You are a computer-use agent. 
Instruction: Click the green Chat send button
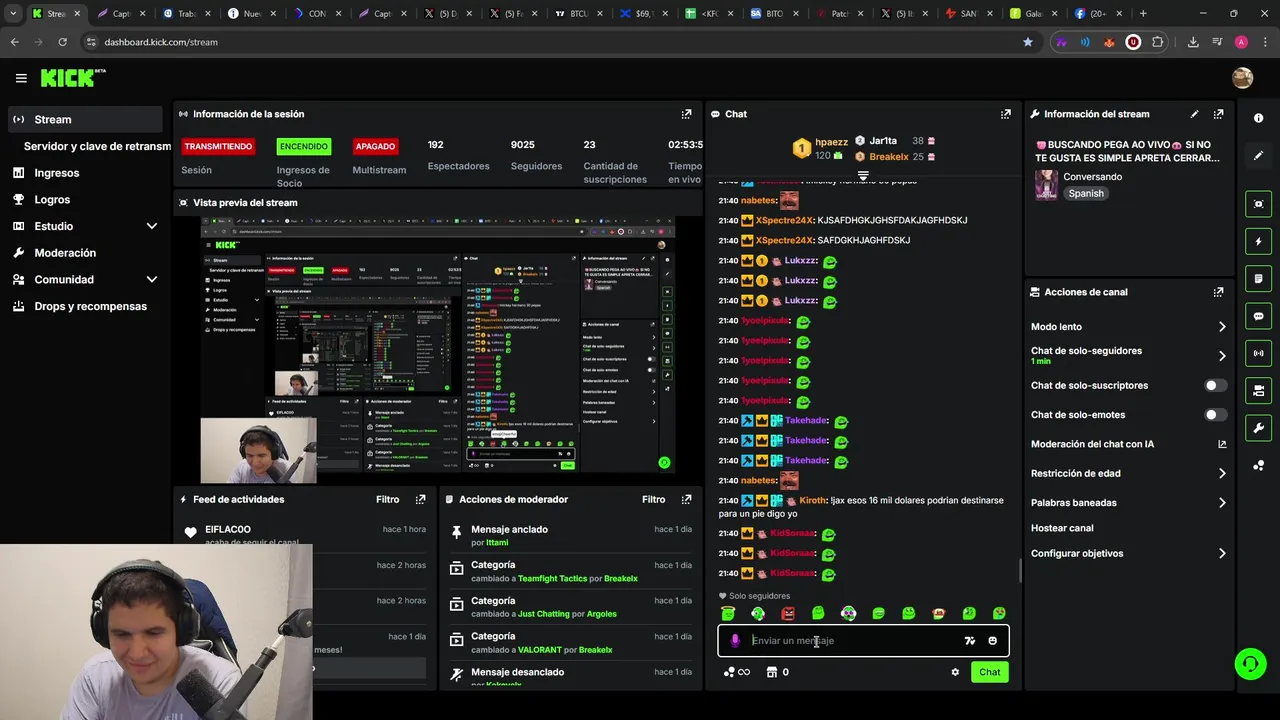(x=989, y=672)
